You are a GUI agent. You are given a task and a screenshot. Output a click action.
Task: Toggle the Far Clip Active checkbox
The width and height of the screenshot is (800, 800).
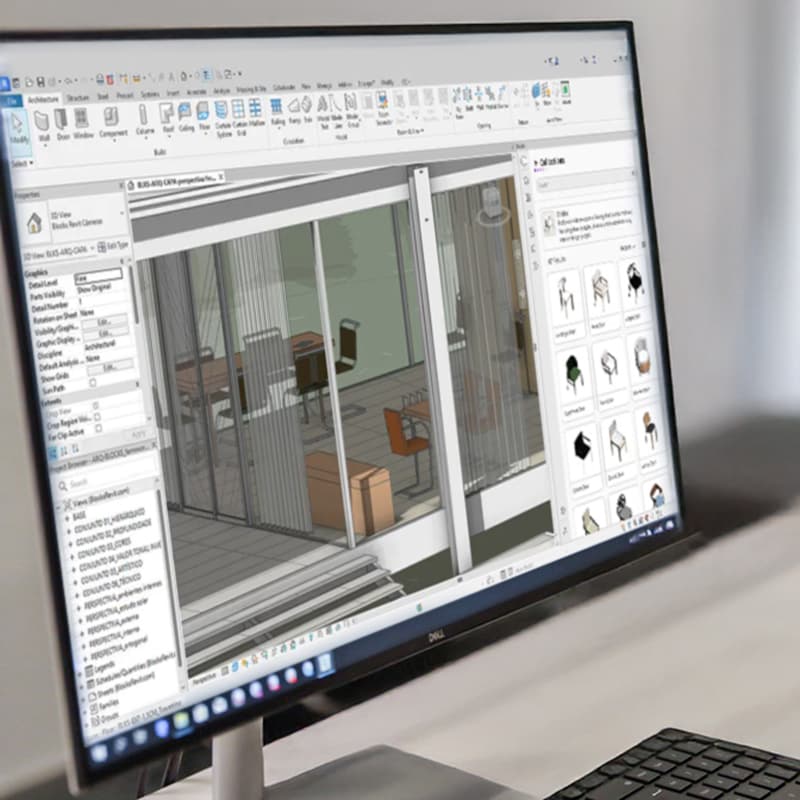[x=98, y=429]
